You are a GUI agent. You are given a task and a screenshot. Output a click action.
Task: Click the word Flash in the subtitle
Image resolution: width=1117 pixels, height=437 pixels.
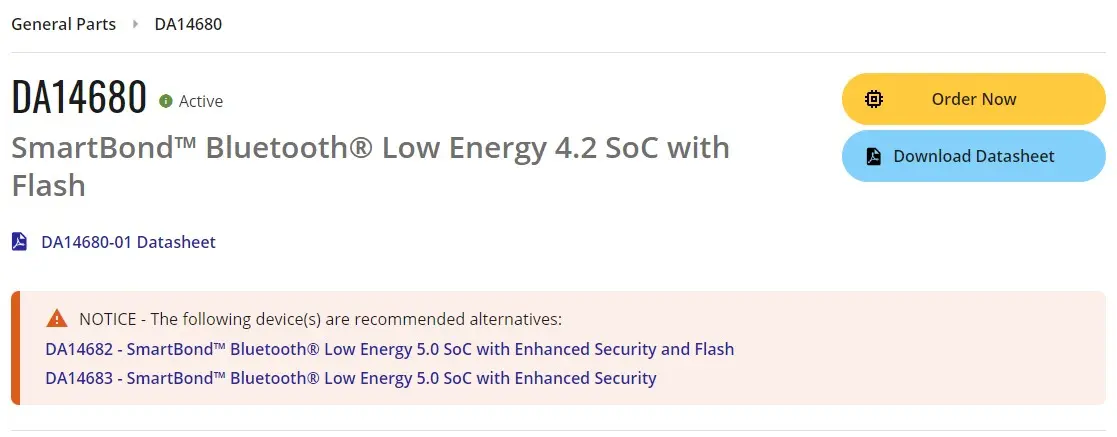(48, 185)
